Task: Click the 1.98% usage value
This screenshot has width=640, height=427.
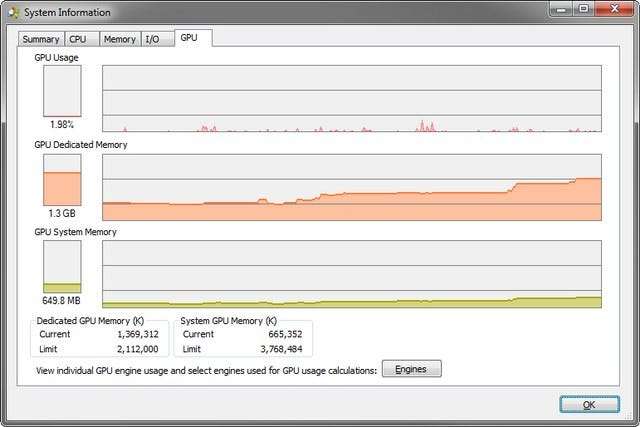Action: pos(62,125)
